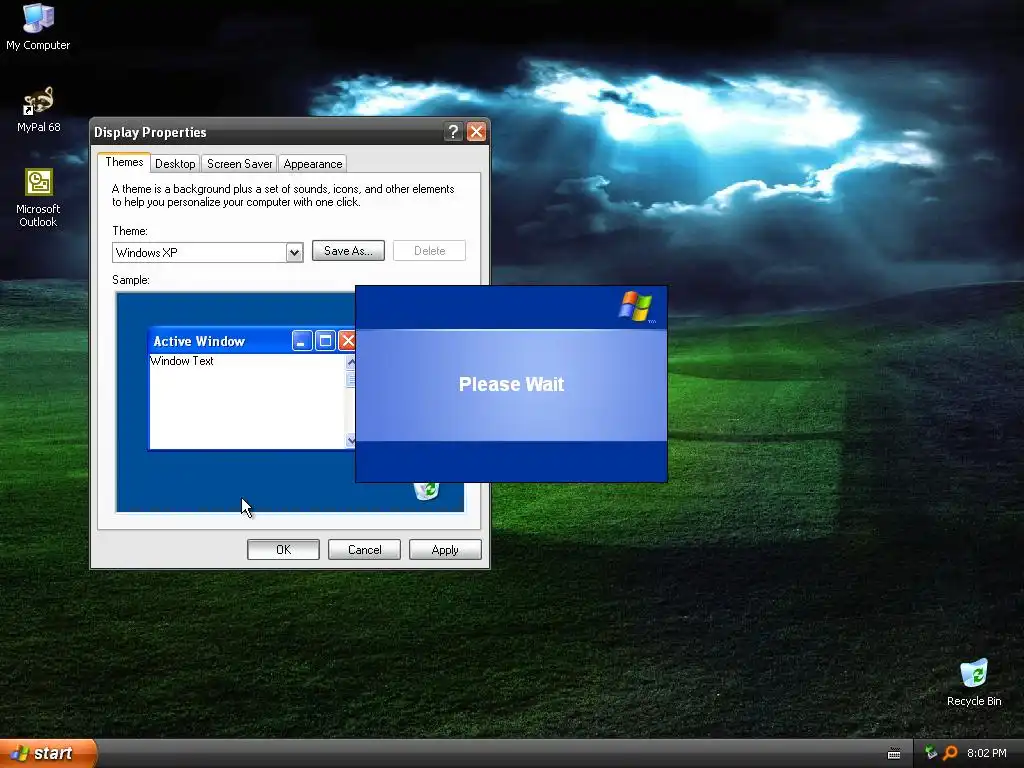Click the Apply button

(x=445, y=550)
